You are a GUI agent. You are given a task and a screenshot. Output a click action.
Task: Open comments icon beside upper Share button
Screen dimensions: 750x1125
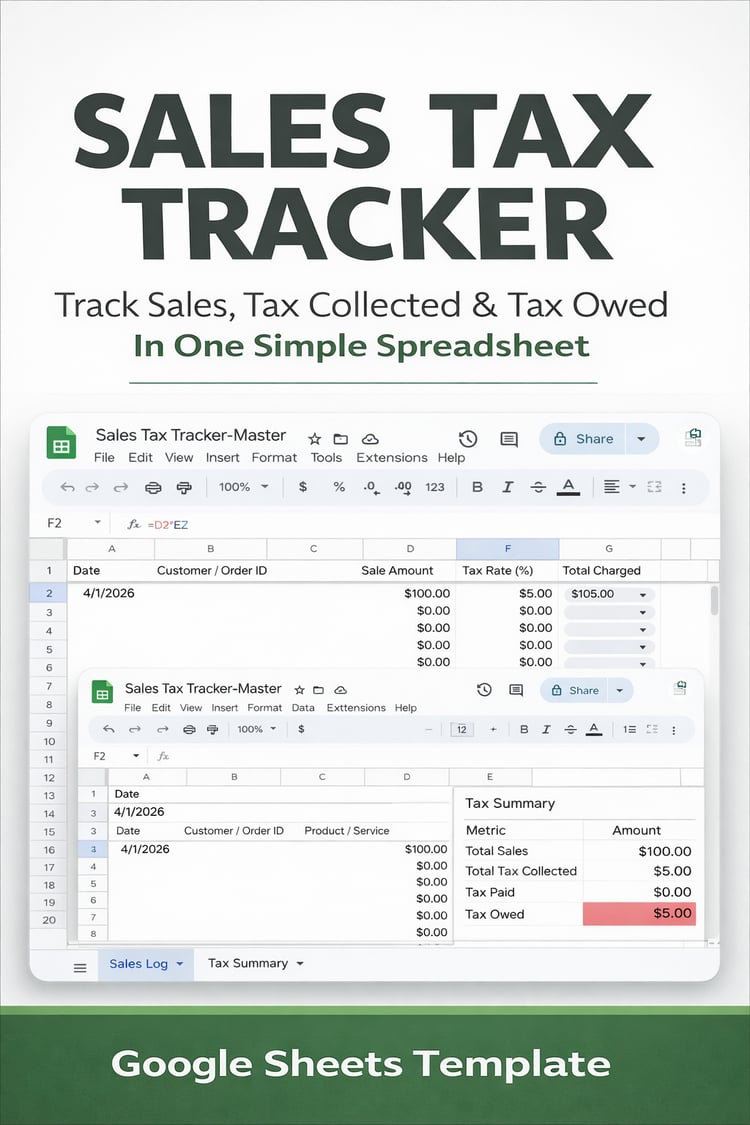click(509, 438)
